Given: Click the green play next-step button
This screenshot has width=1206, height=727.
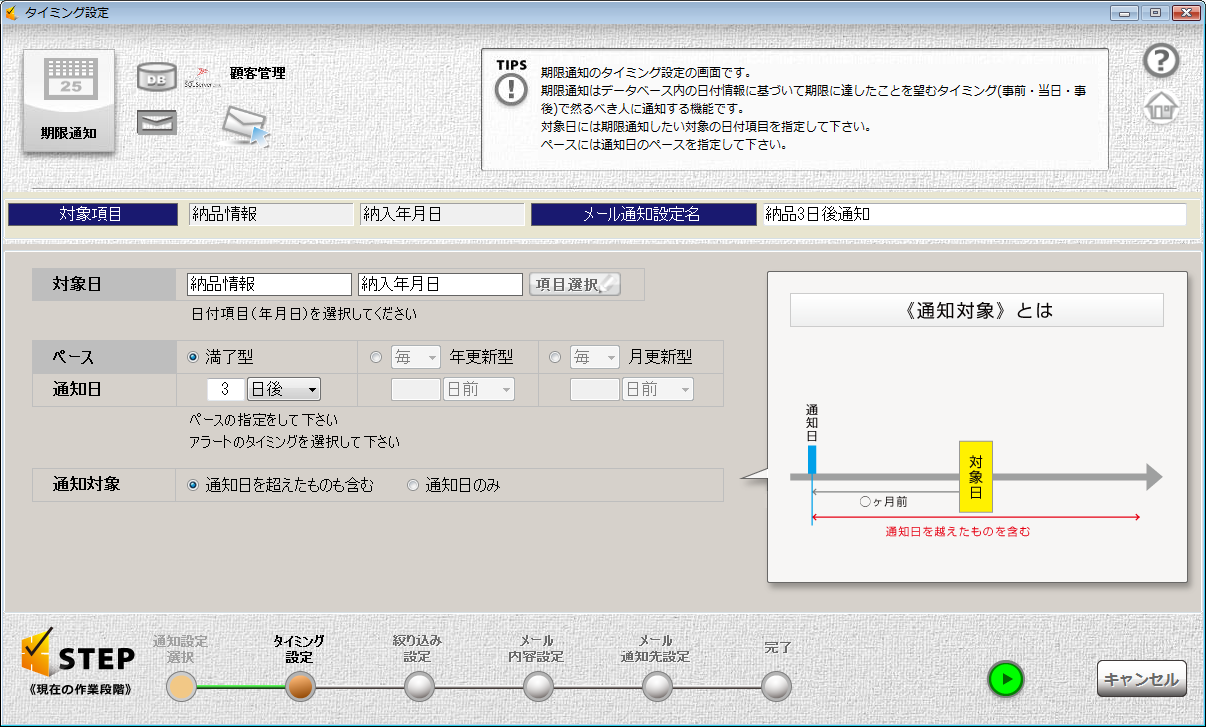Looking at the screenshot, I should click(x=1006, y=679).
